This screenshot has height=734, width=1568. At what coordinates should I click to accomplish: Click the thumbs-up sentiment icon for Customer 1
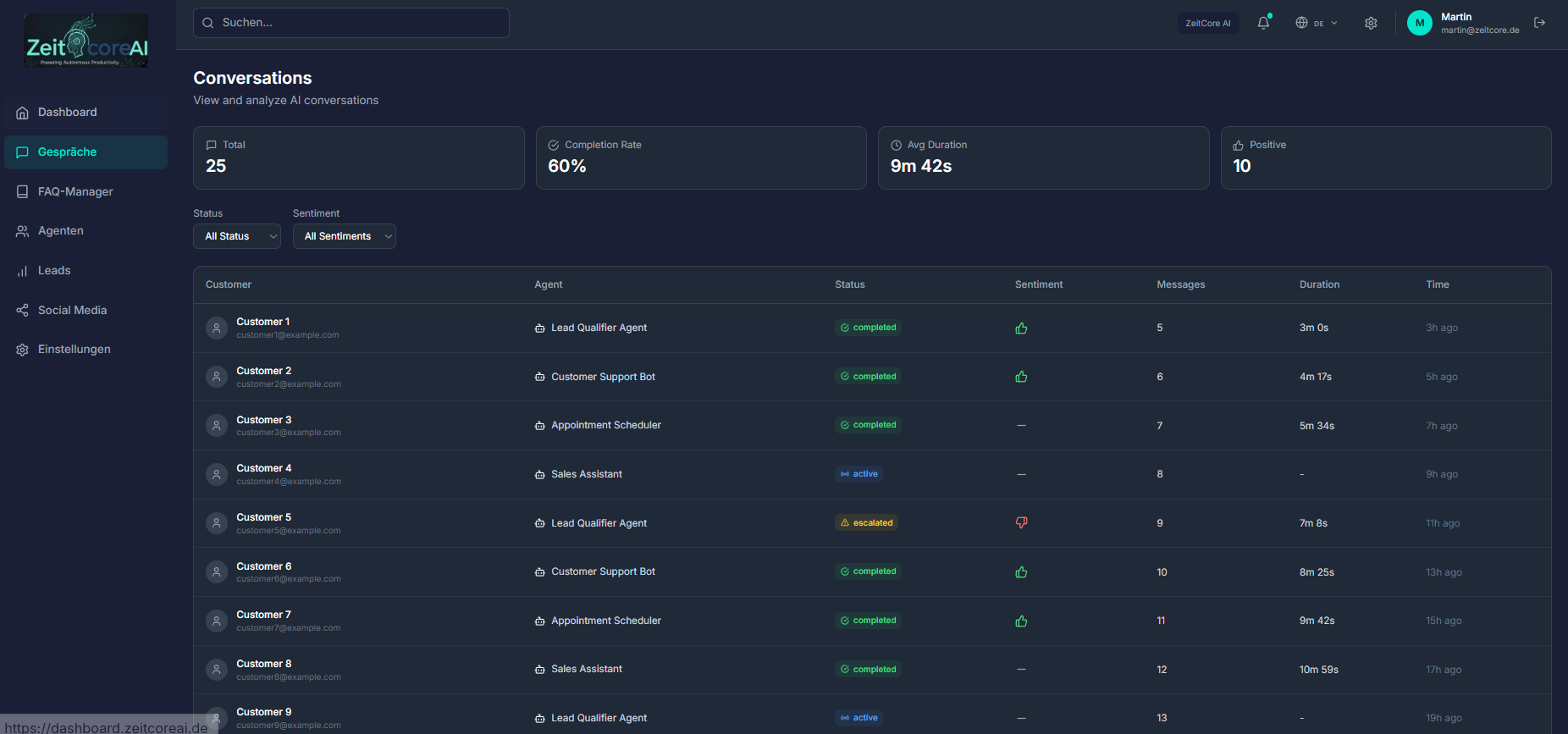click(x=1021, y=328)
